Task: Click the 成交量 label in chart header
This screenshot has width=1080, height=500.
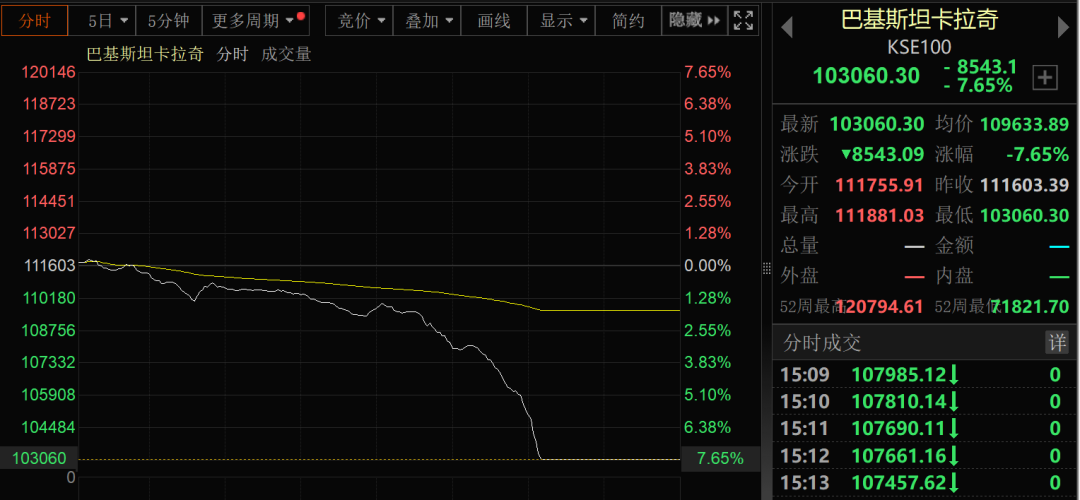Action: coord(286,54)
